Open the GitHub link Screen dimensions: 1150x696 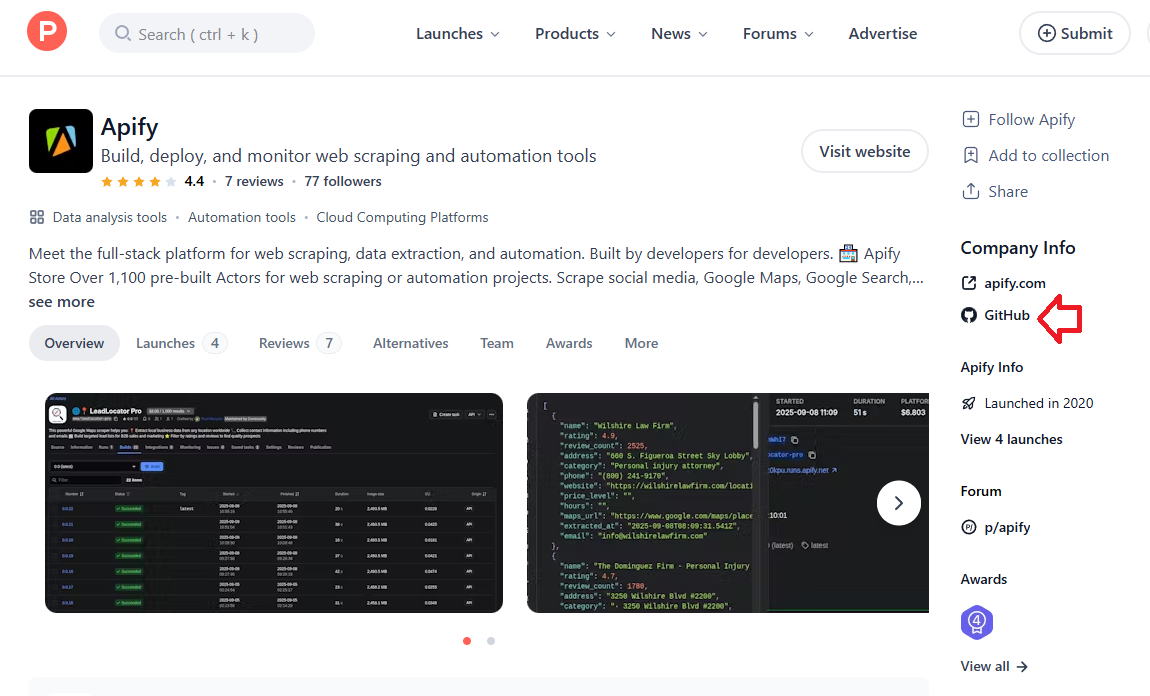tap(1006, 315)
